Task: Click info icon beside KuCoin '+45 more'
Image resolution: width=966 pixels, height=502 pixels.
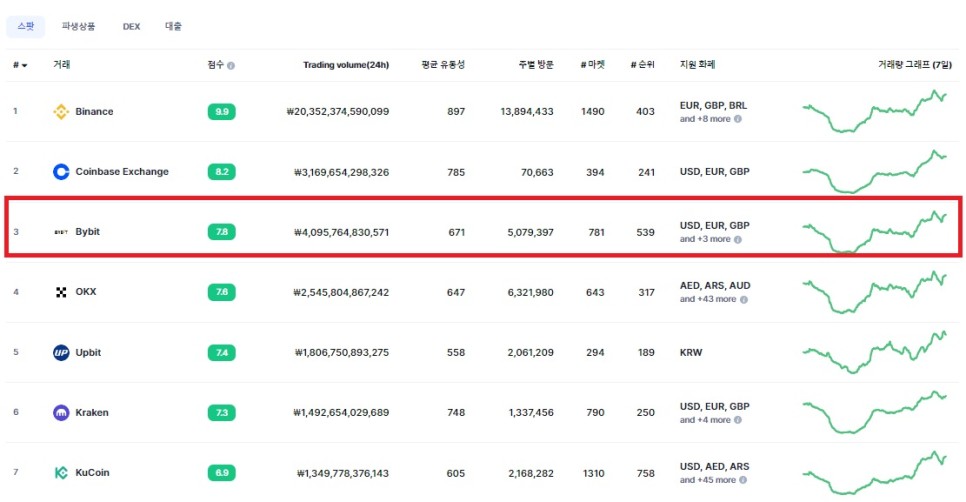Action: click(x=743, y=480)
